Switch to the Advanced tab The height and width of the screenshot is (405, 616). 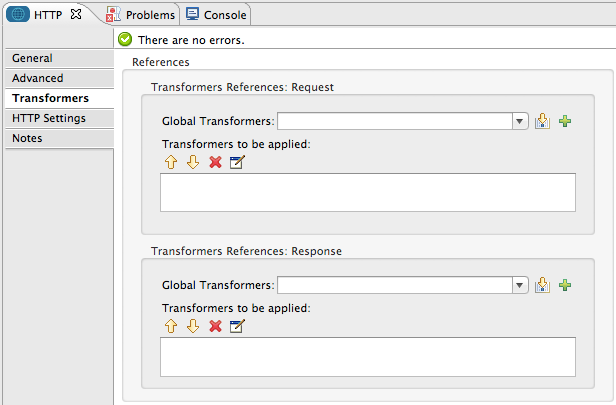click(38, 78)
